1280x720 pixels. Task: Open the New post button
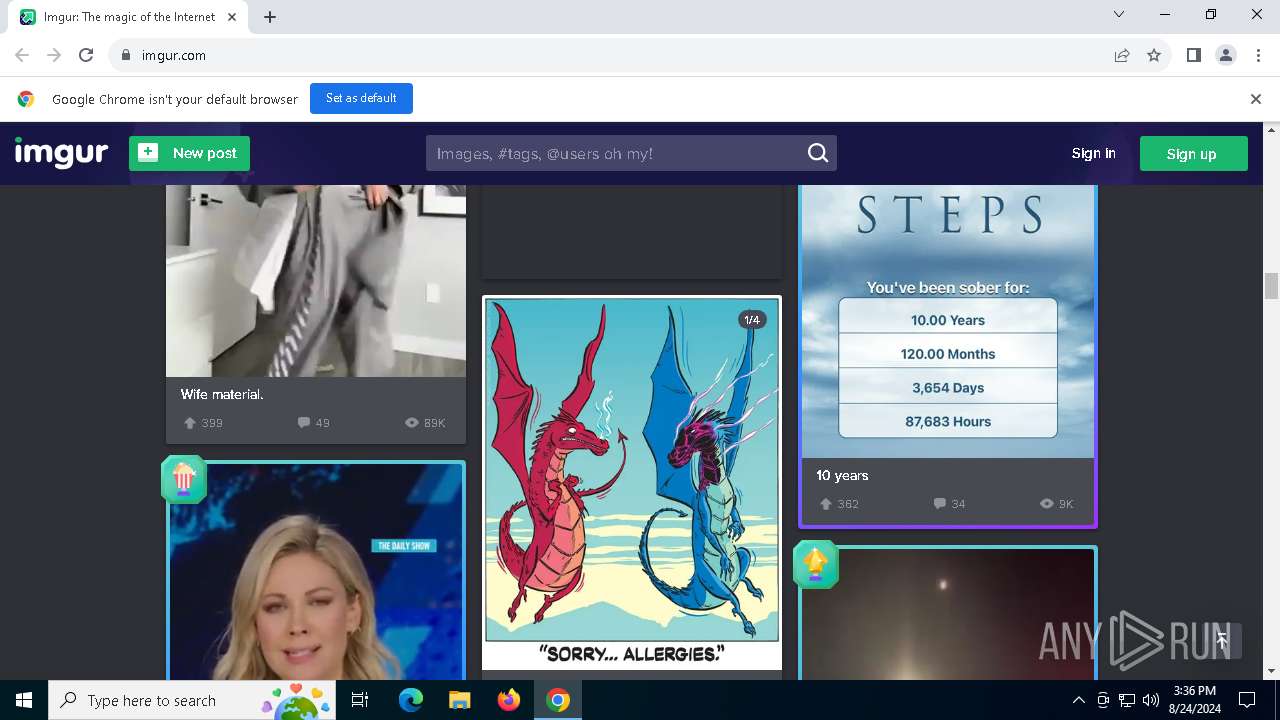[x=189, y=153]
